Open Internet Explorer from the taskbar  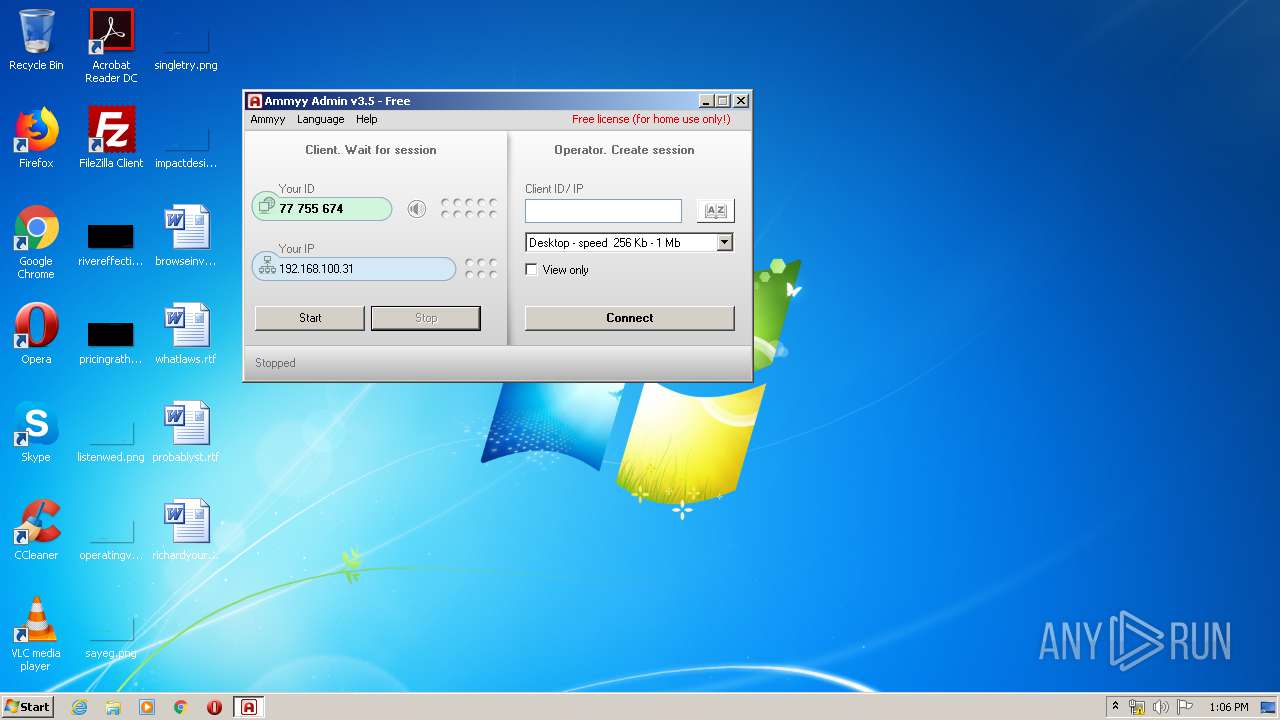(80, 707)
